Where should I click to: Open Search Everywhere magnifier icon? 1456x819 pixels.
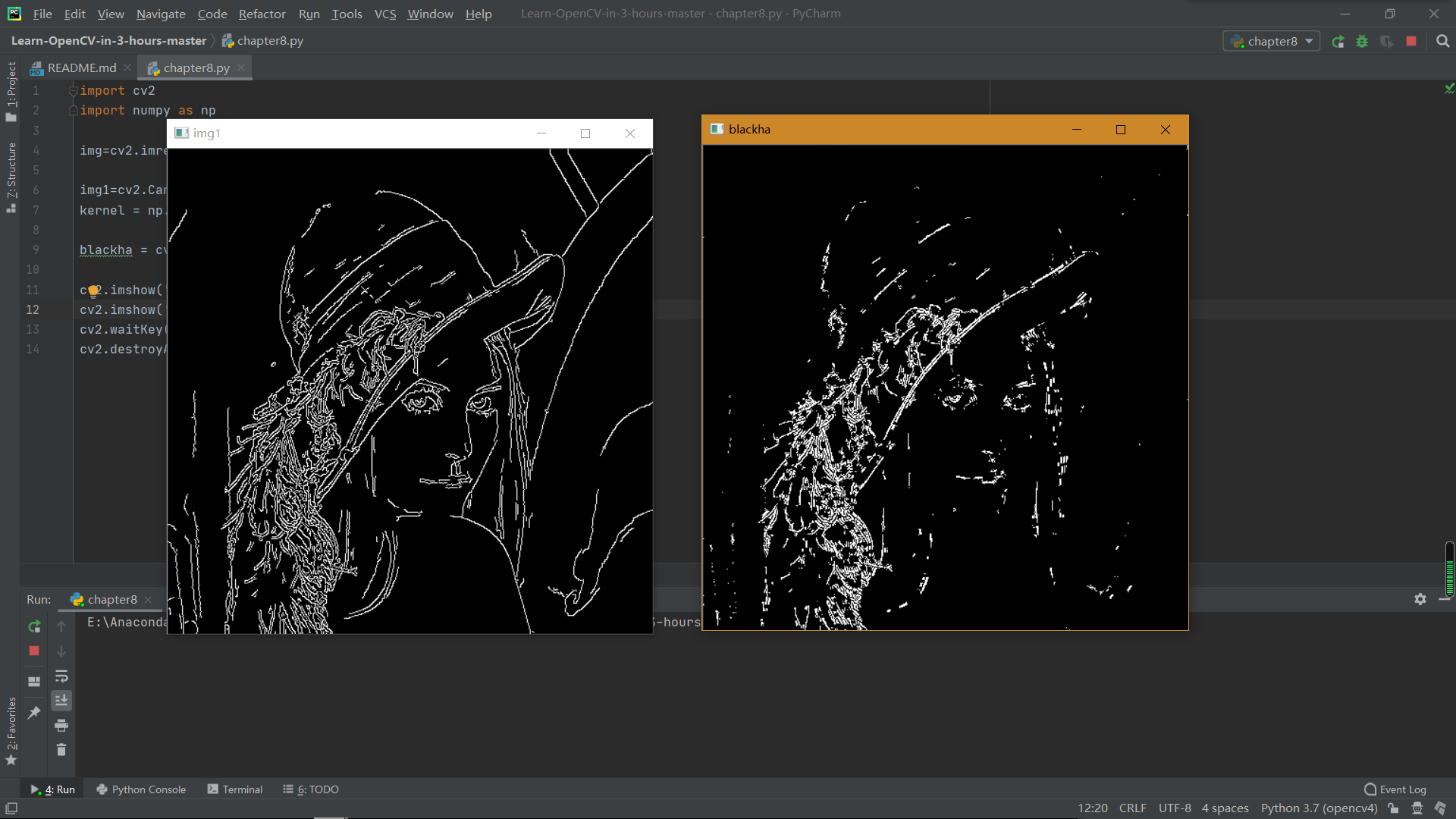click(1442, 42)
